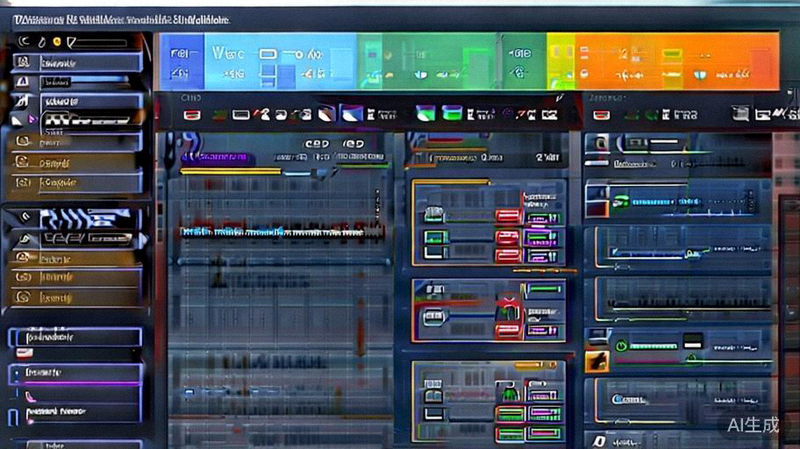Click the yellow progress bar in left track

230,171
